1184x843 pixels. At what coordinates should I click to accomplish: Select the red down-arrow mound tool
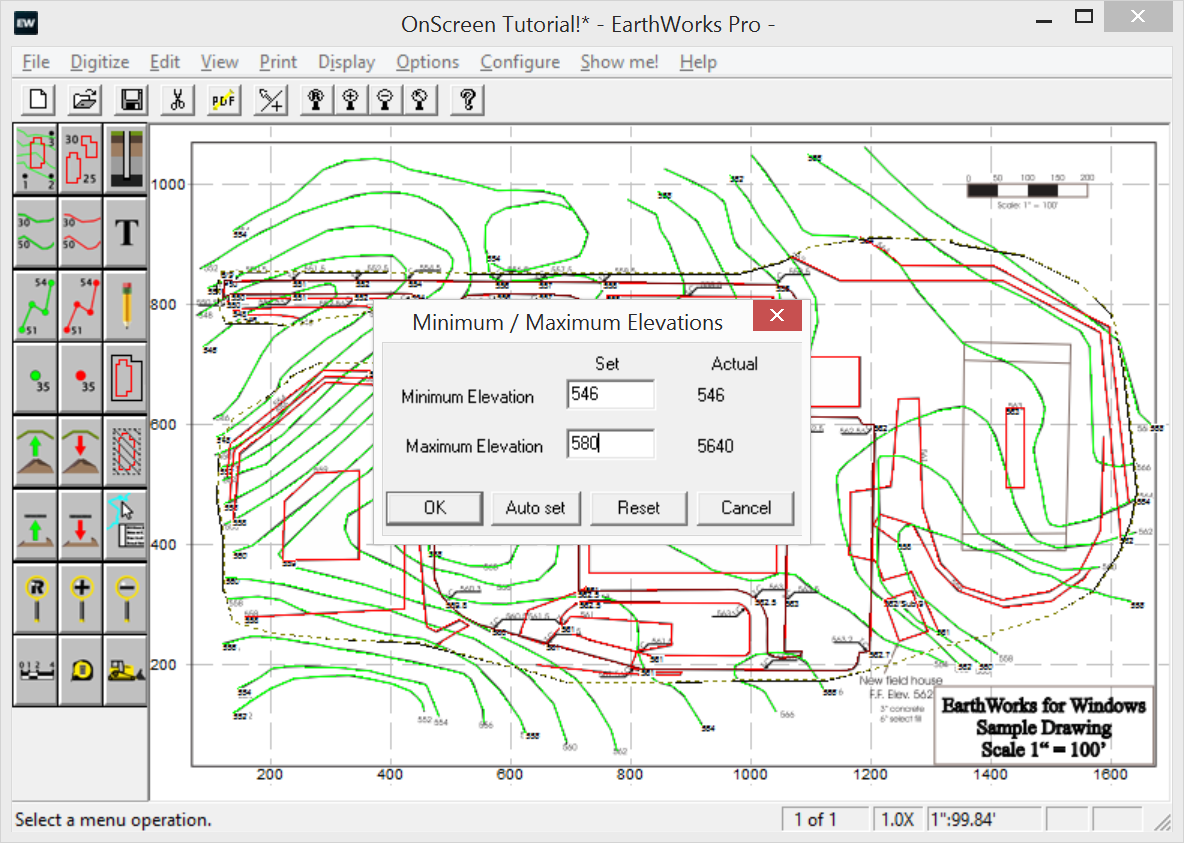click(81, 451)
